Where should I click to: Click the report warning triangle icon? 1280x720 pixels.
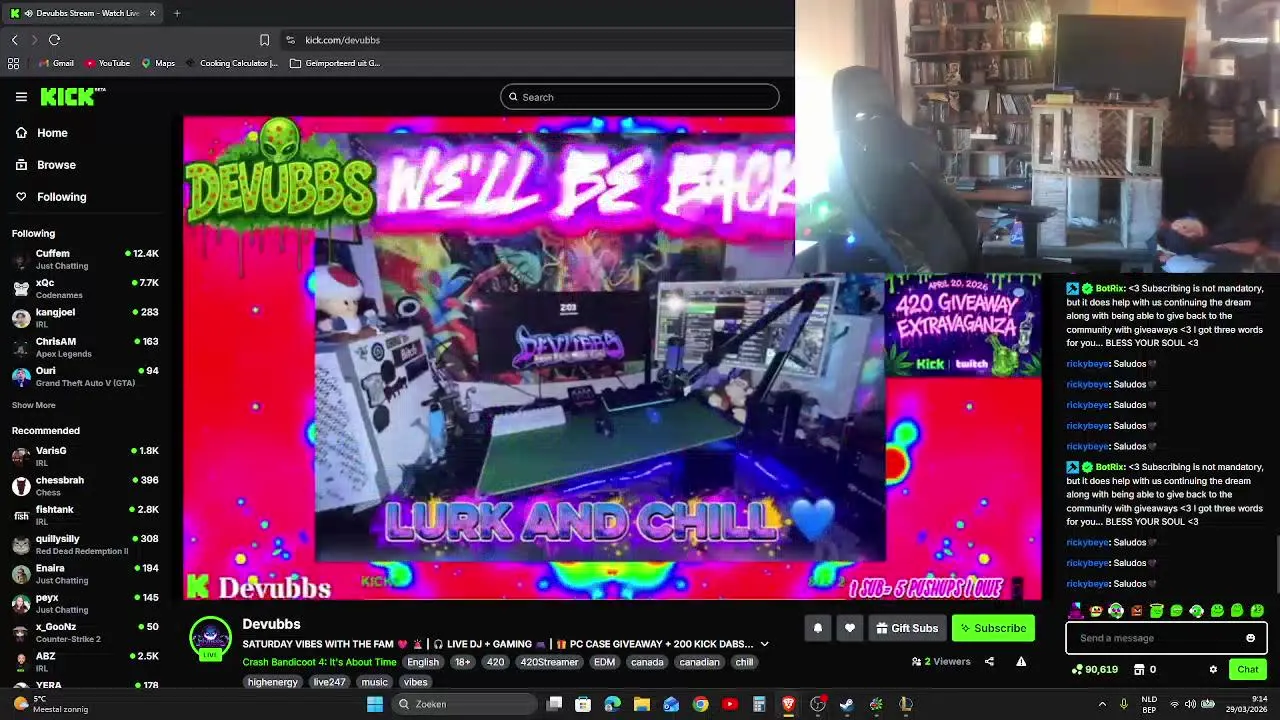(x=1021, y=661)
